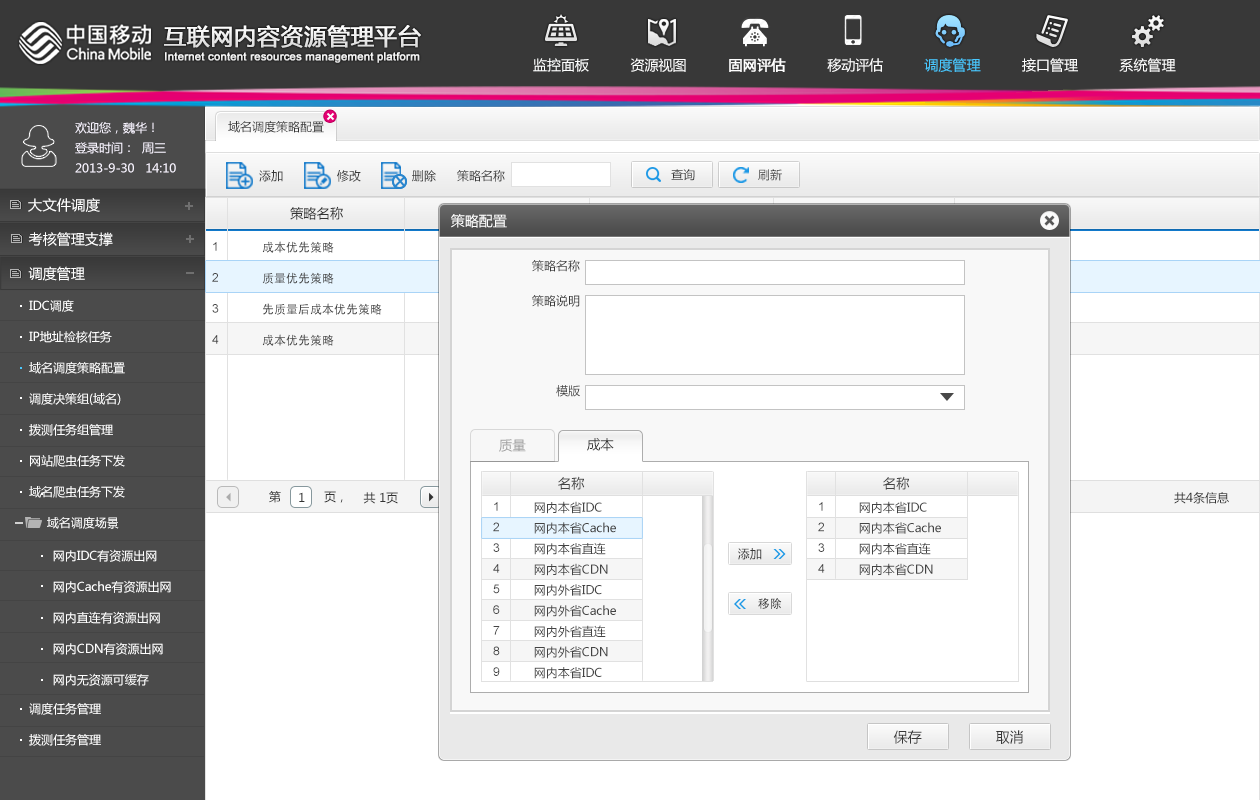1260x800 pixels.
Task: Open 系统管理 gears icon
Action: (1147, 32)
